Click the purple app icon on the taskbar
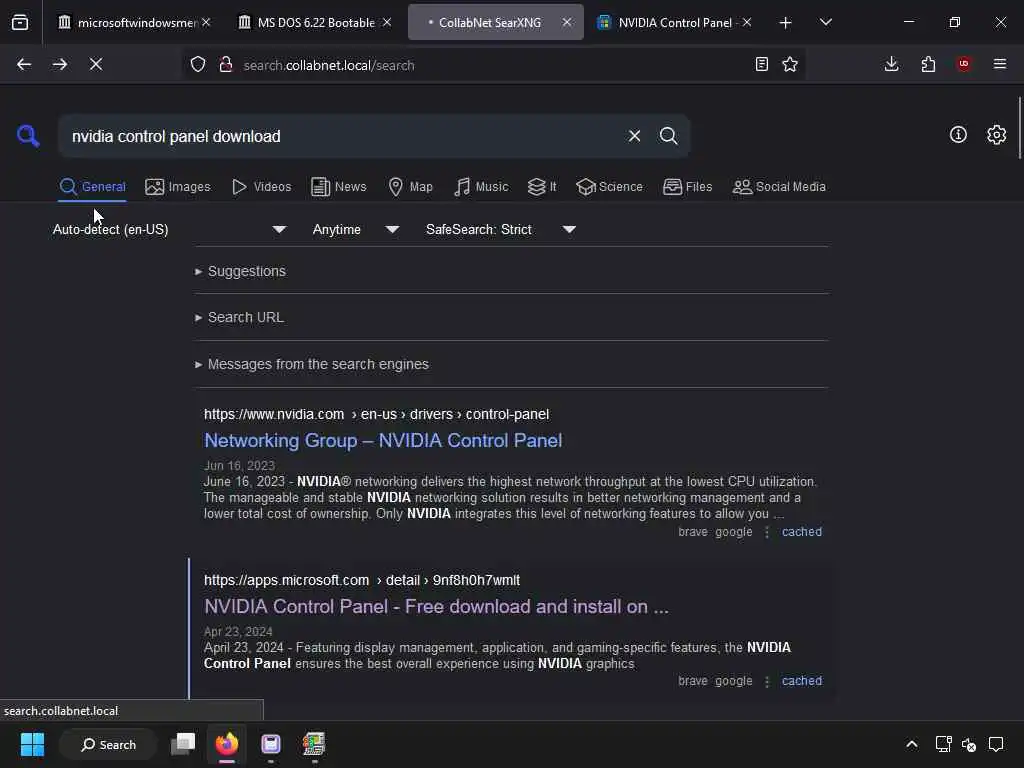The width and height of the screenshot is (1024, 768). pos(270,744)
